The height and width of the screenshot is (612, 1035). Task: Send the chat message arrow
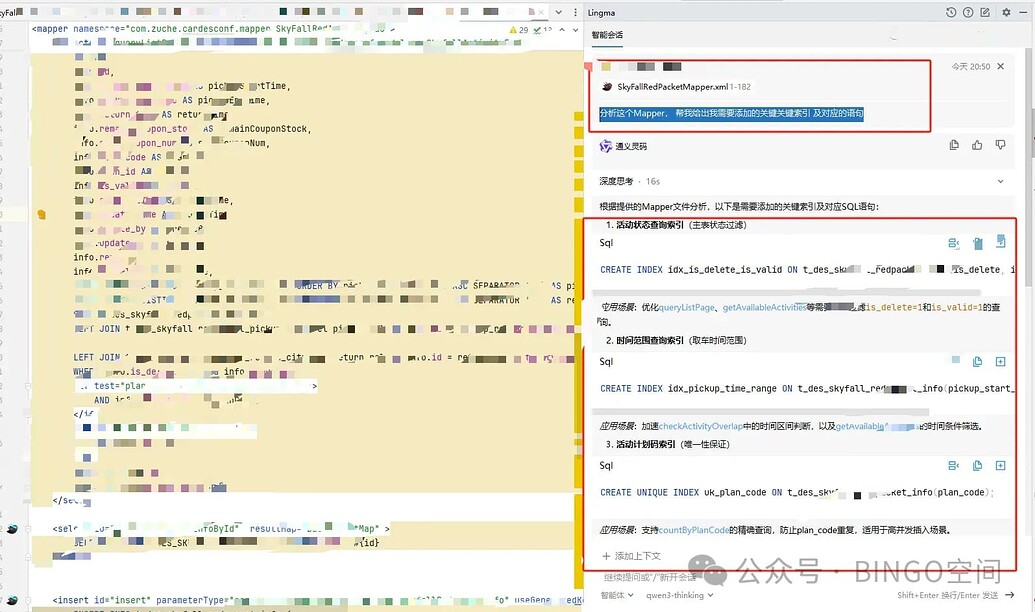coord(1010,595)
